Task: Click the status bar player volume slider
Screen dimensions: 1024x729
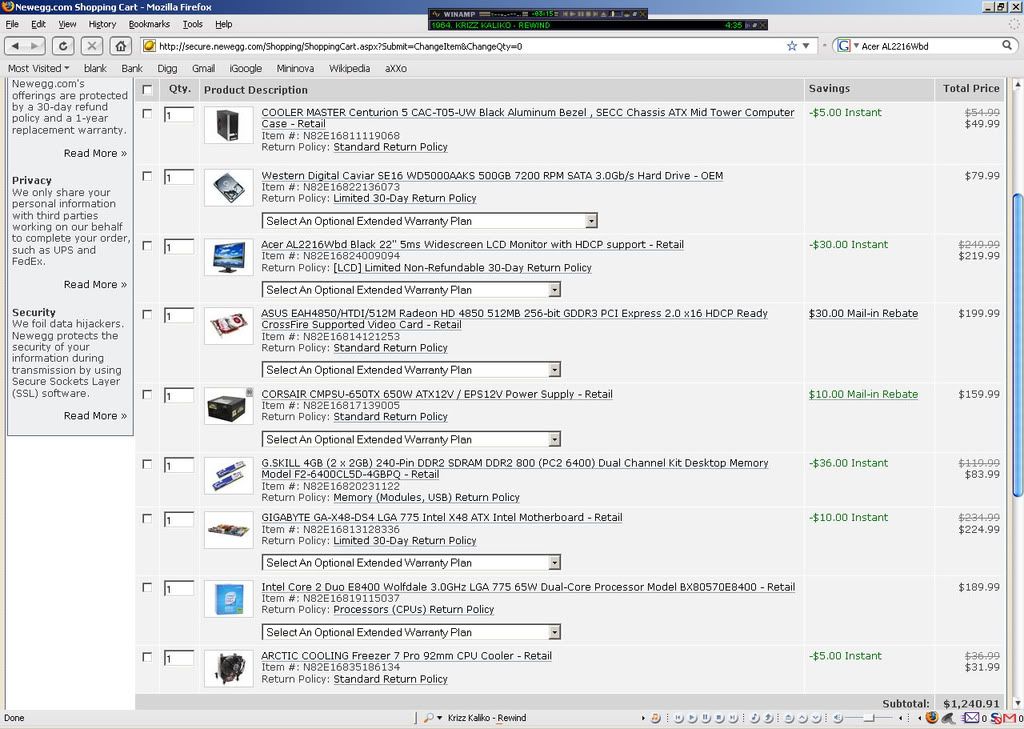Action: coord(871,719)
